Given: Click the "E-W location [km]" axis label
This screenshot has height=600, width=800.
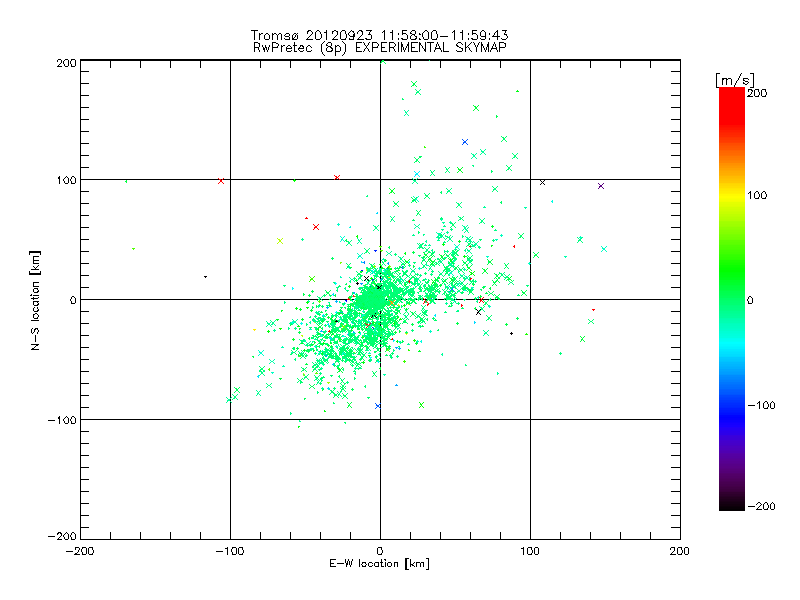Looking at the screenshot, I should tap(379, 563).
